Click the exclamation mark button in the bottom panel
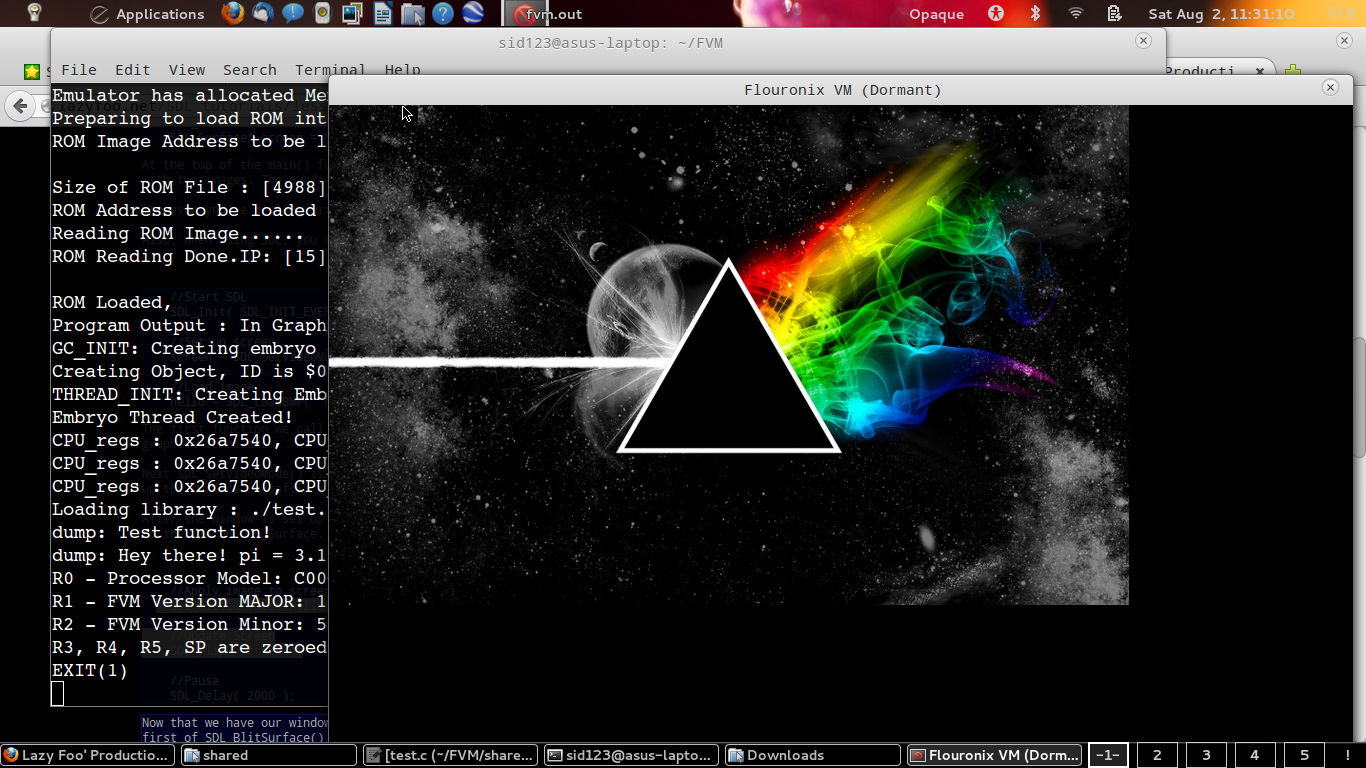 pyautogui.click(x=1348, y=755)
